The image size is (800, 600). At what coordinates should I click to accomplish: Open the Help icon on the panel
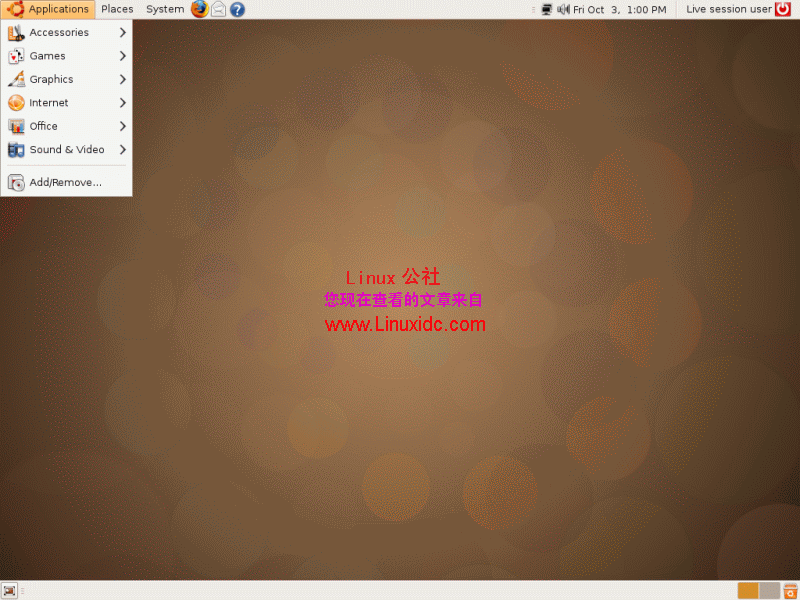click(236, 9)
